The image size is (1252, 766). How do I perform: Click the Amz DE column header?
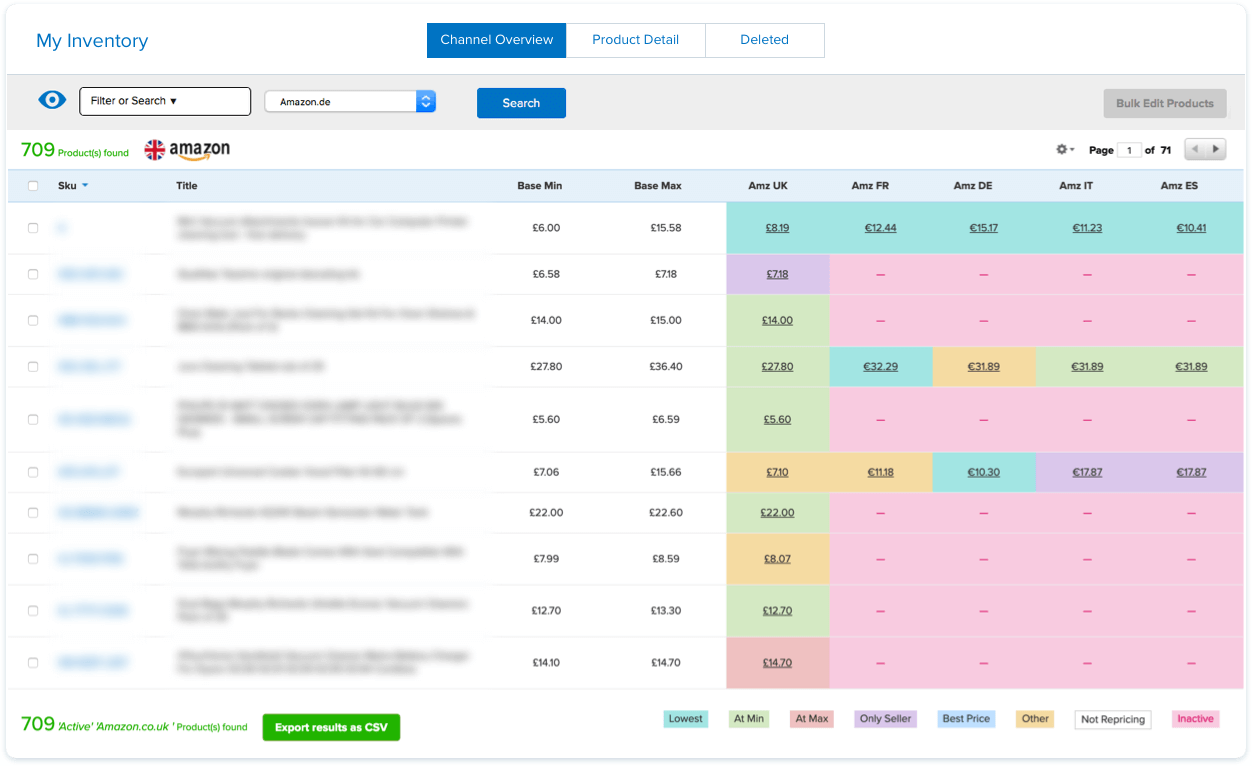(973, 186)
